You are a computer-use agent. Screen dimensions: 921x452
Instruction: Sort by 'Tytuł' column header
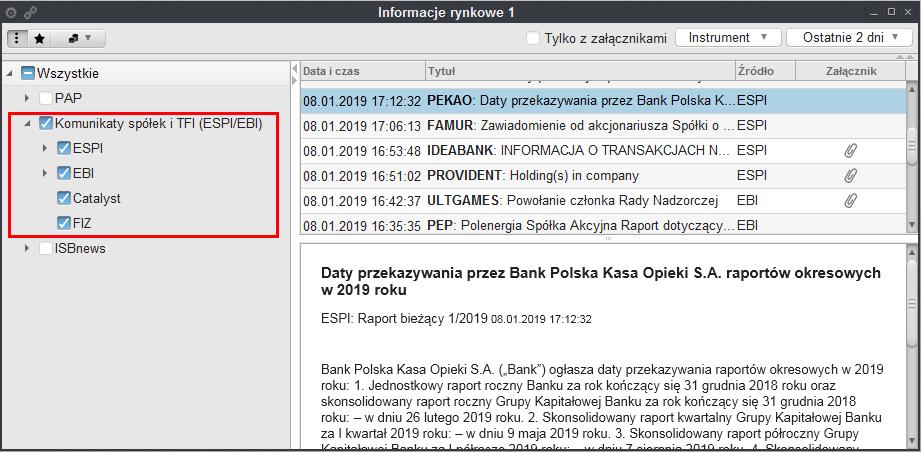click(580, 71)
